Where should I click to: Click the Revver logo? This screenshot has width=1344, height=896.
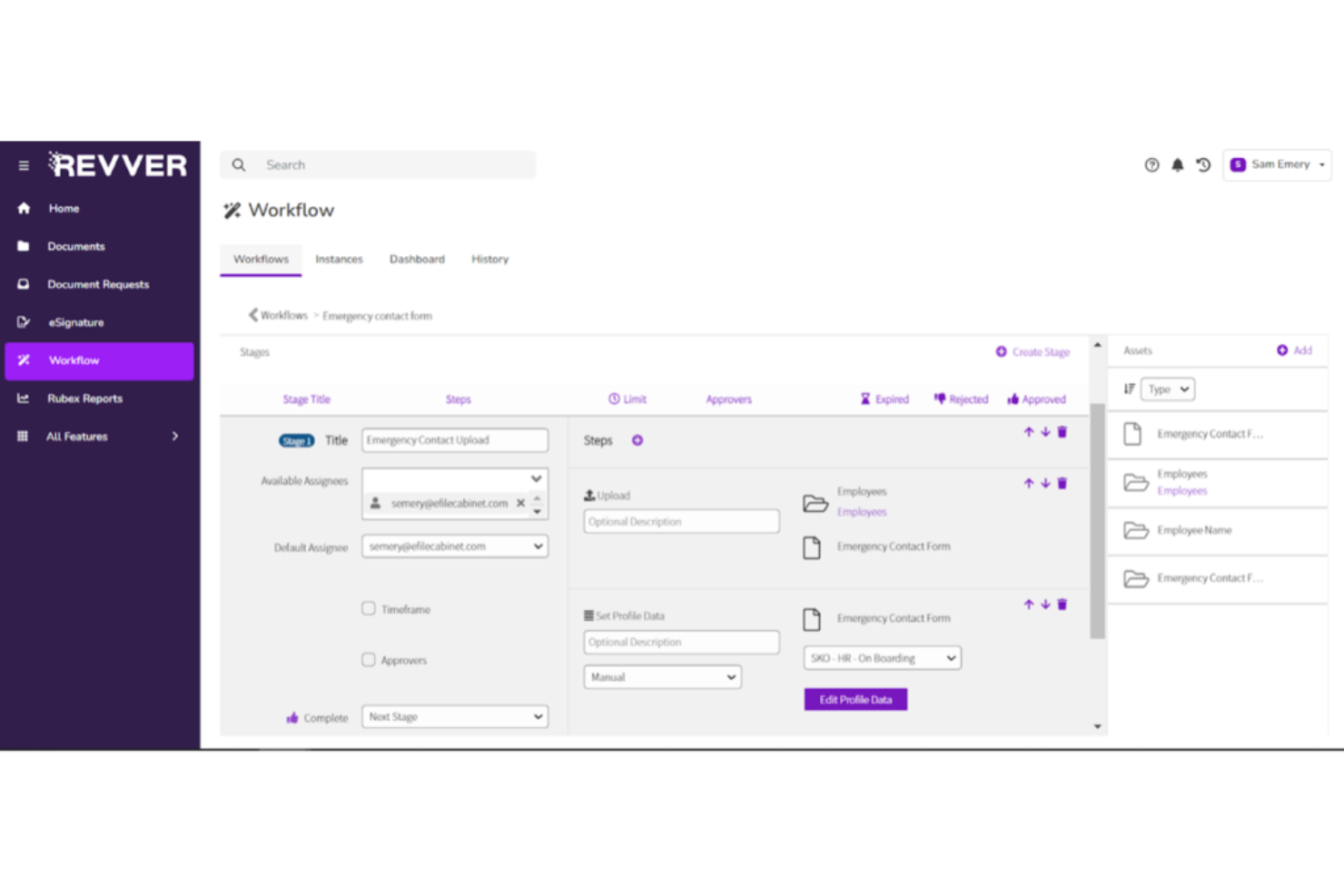click(x=118, y=164)
